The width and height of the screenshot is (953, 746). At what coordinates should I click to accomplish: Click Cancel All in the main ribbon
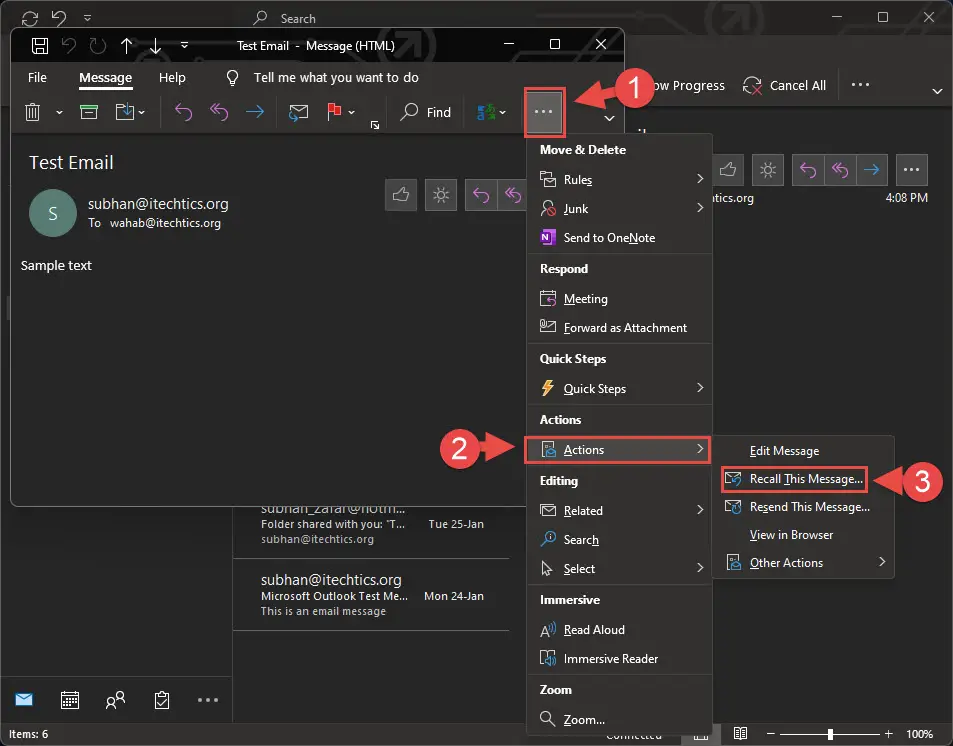point(784,86)
